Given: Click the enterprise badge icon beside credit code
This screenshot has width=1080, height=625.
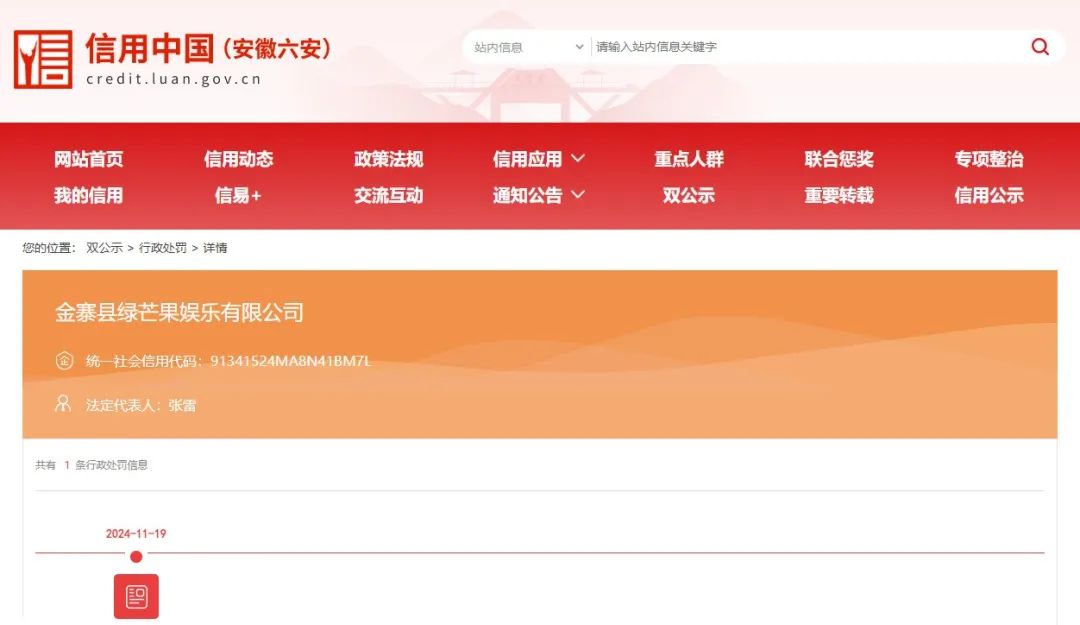Looking at the screenshot, I should point(64,360).
